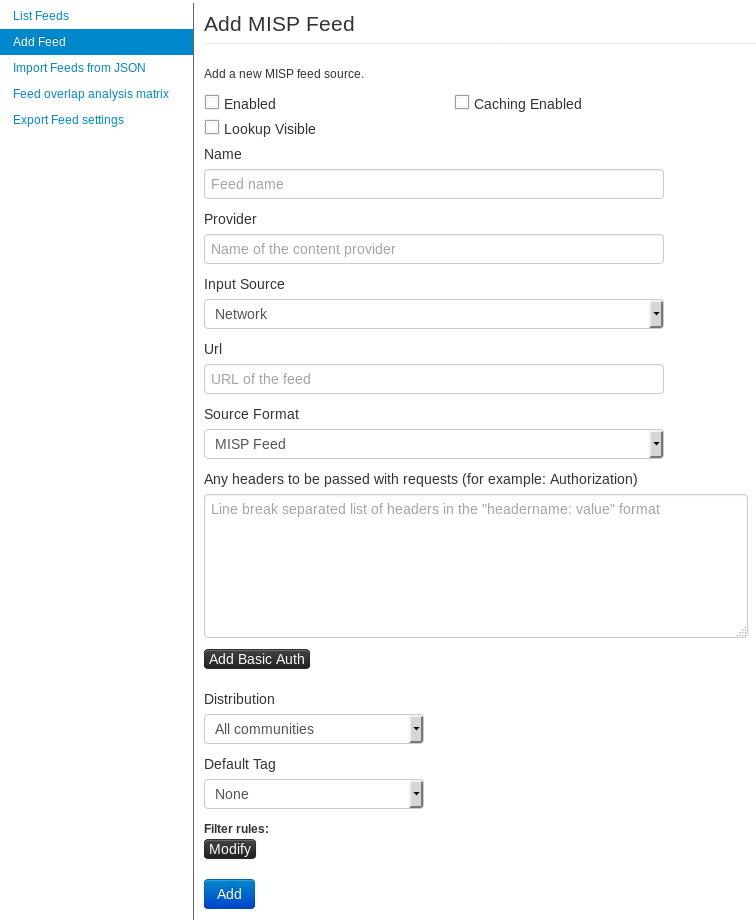Open Export Feed settings
Screen dimensions: 756x920
68,120
